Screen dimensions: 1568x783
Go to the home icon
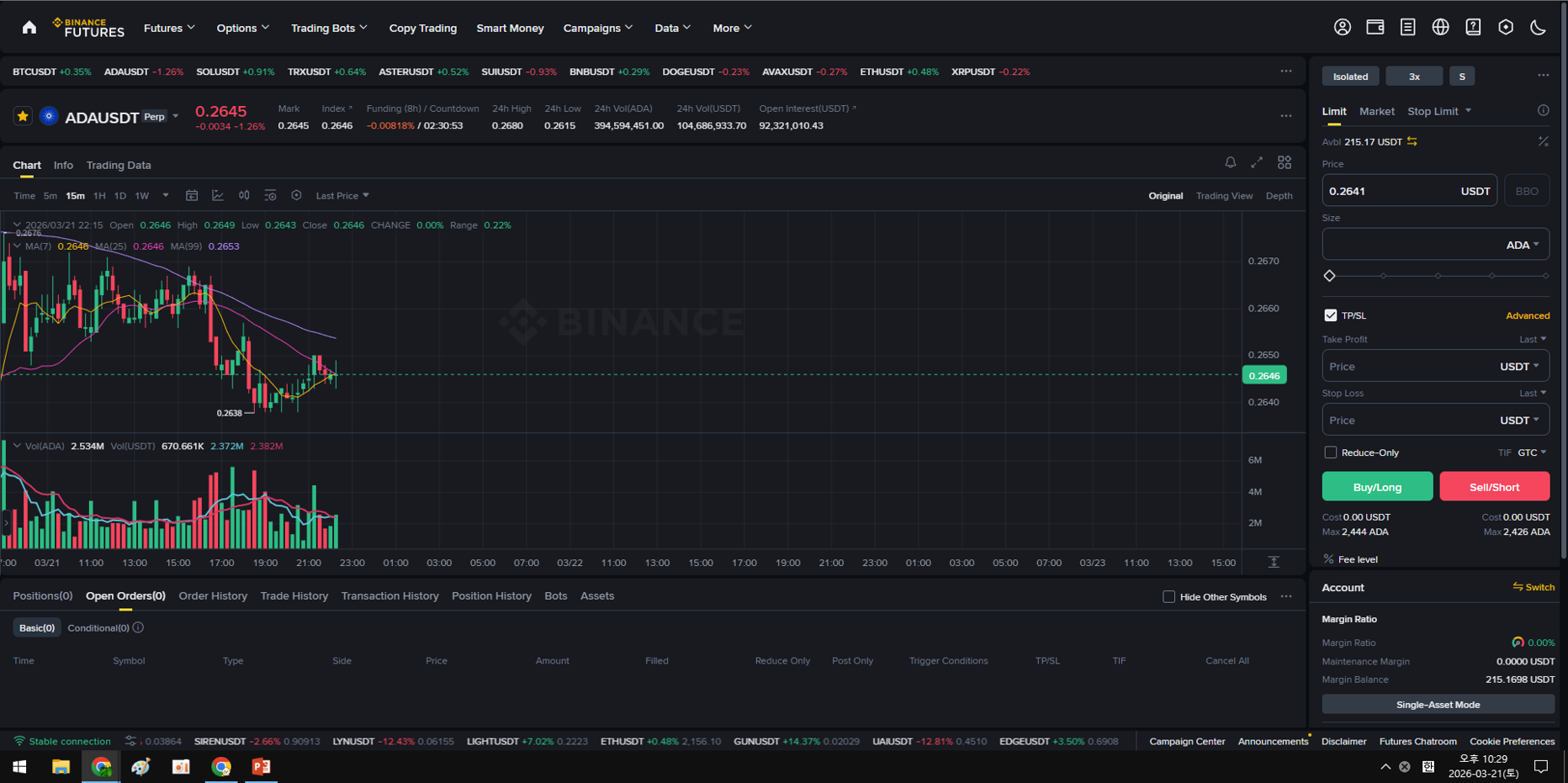(29, 28)
